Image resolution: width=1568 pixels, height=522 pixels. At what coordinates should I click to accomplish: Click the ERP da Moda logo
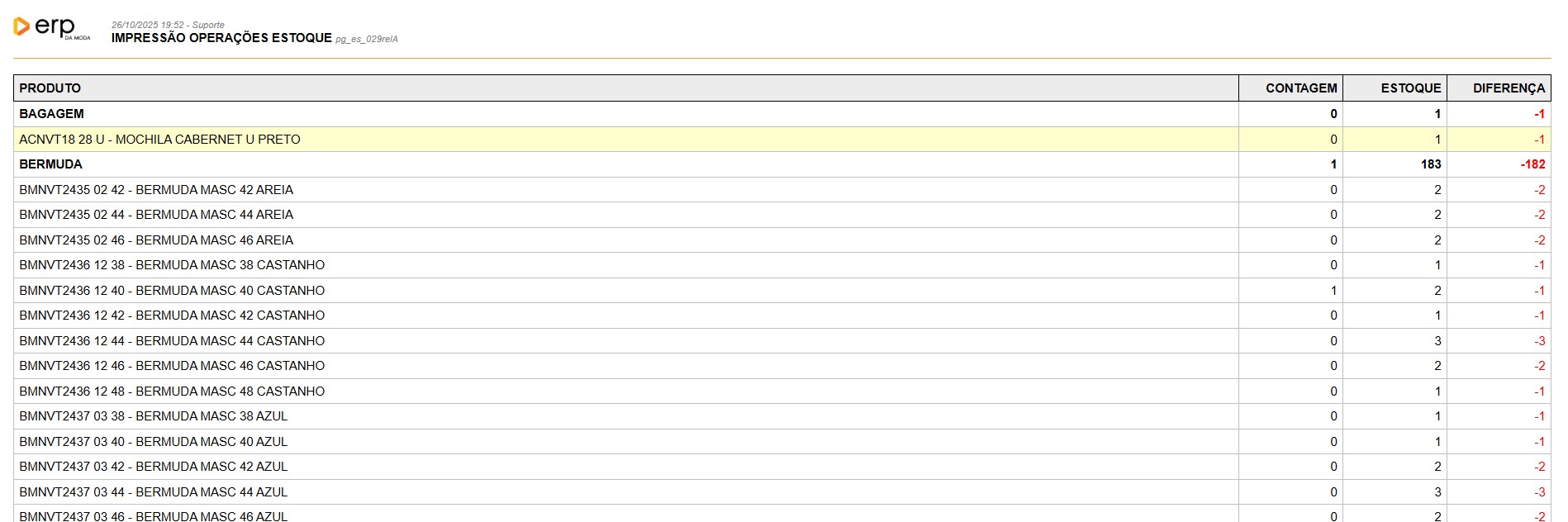coord(51,28)
